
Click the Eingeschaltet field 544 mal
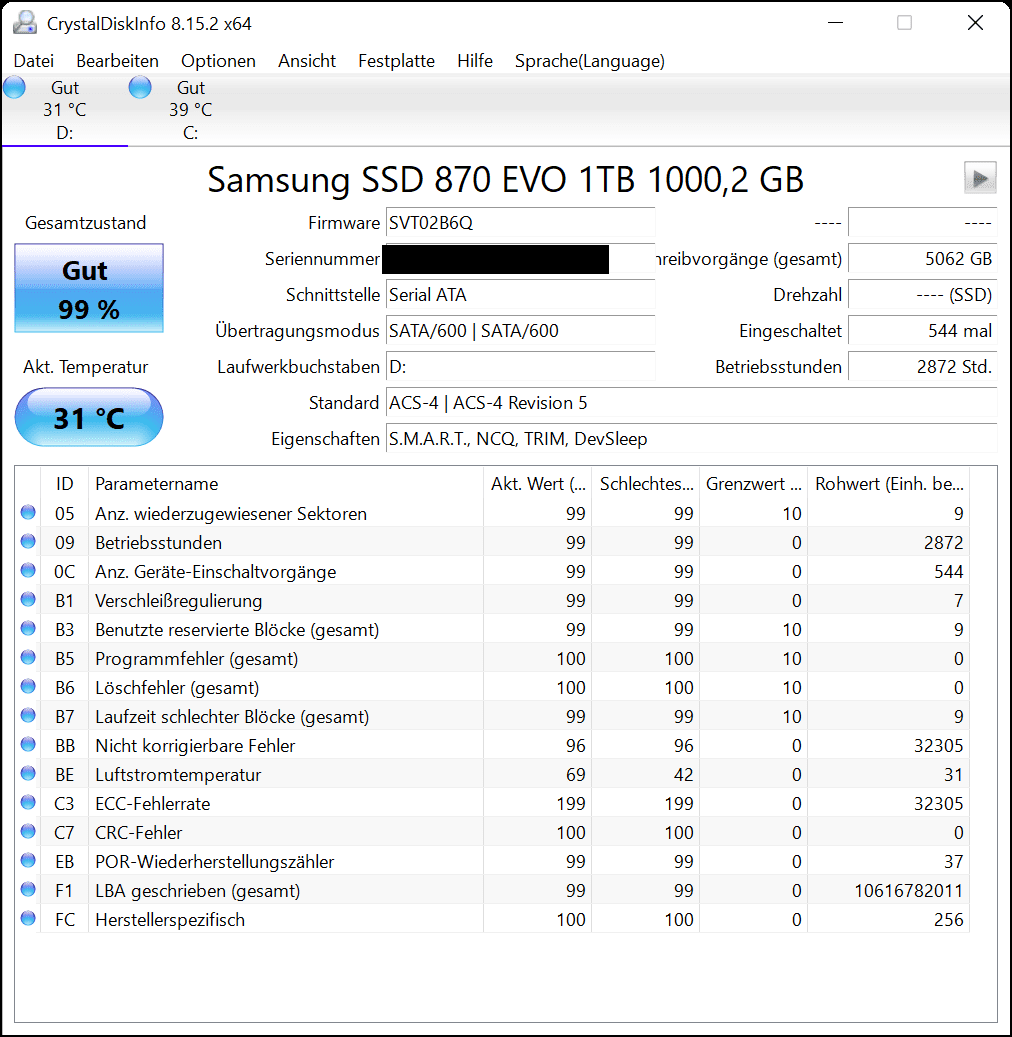coord(923,331)
